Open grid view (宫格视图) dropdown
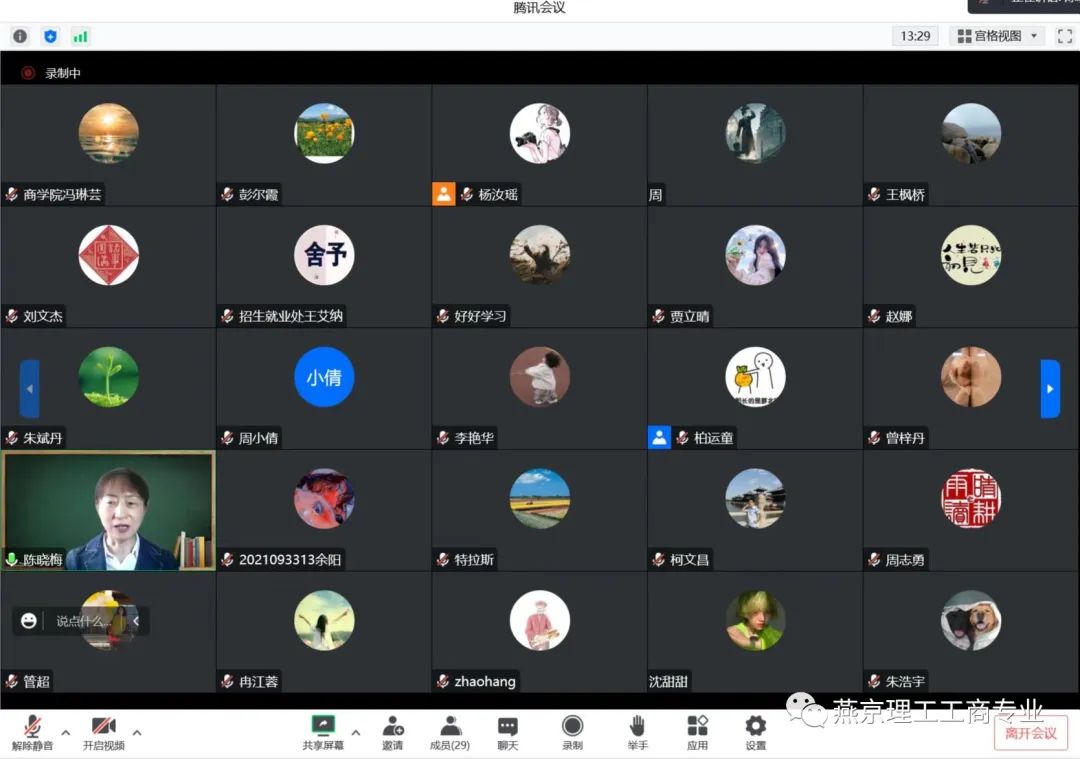This screenshot has height=759, width=1080. point(997,36)
